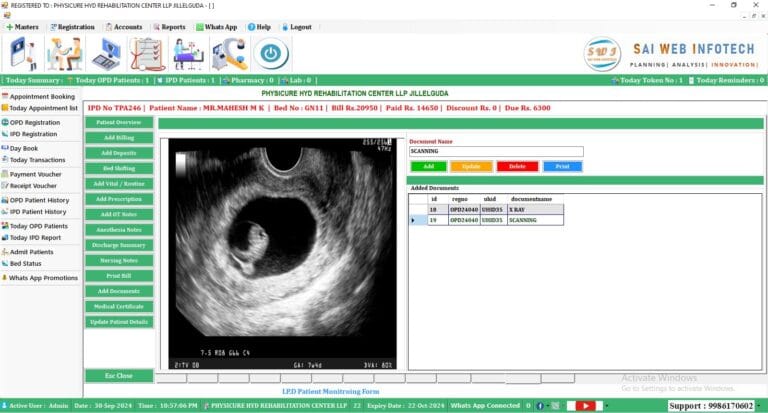The width and height of the screenshot is (768, 413).
Task: Click the Today OPD Patients sidebar icon
Action: coord(5,226)
